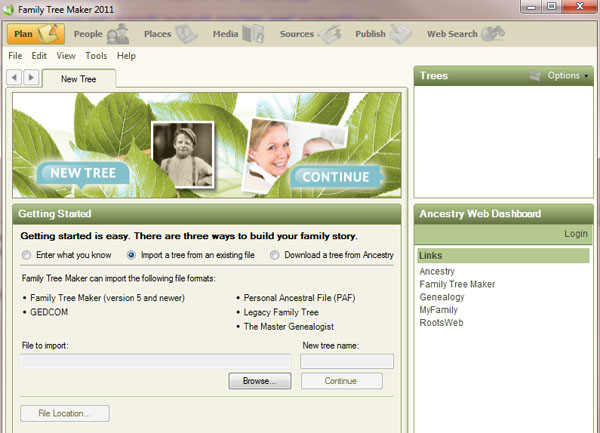The image size is (600, 433).
Task: Click the vintage boy photo thumbnail
Action: tap(183, 155)
